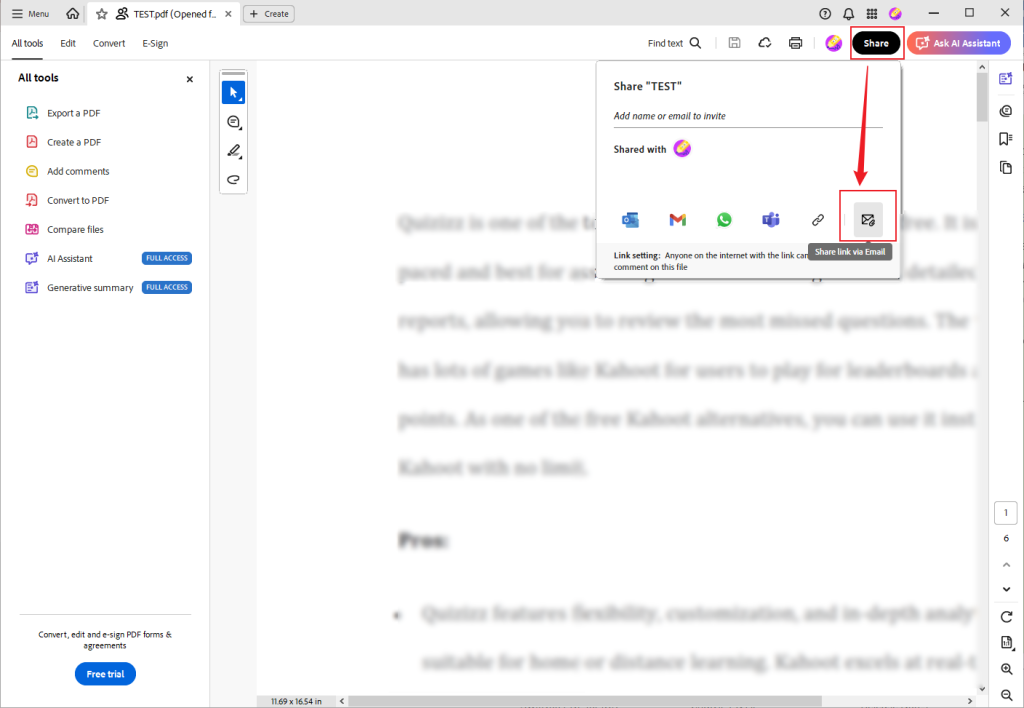Zoom in on the document

[x=1007, y=670]
